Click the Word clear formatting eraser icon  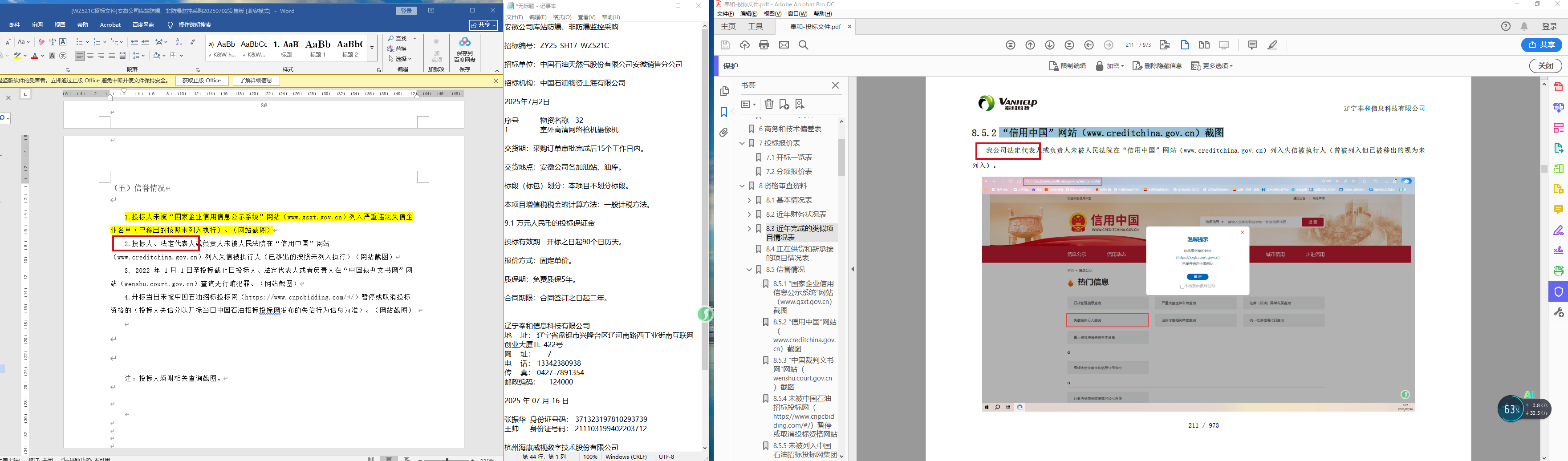coord(41,42)
